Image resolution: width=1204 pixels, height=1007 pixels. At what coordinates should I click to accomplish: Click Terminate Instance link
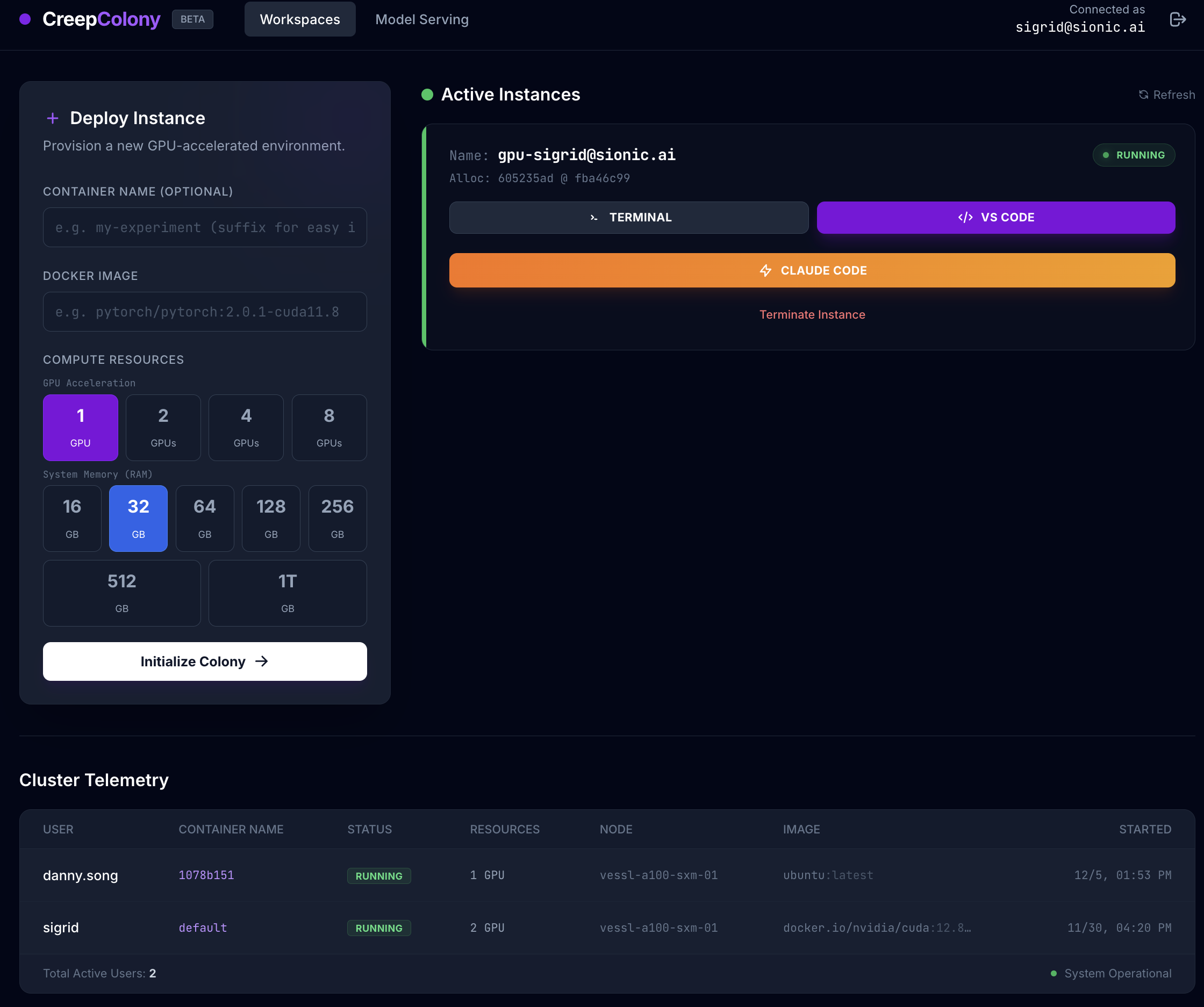click(812, 315)
